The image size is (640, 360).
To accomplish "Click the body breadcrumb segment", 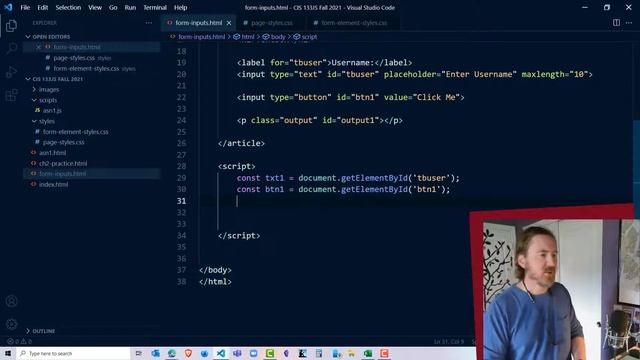I will pyautogui.click(x=274, y=37).
